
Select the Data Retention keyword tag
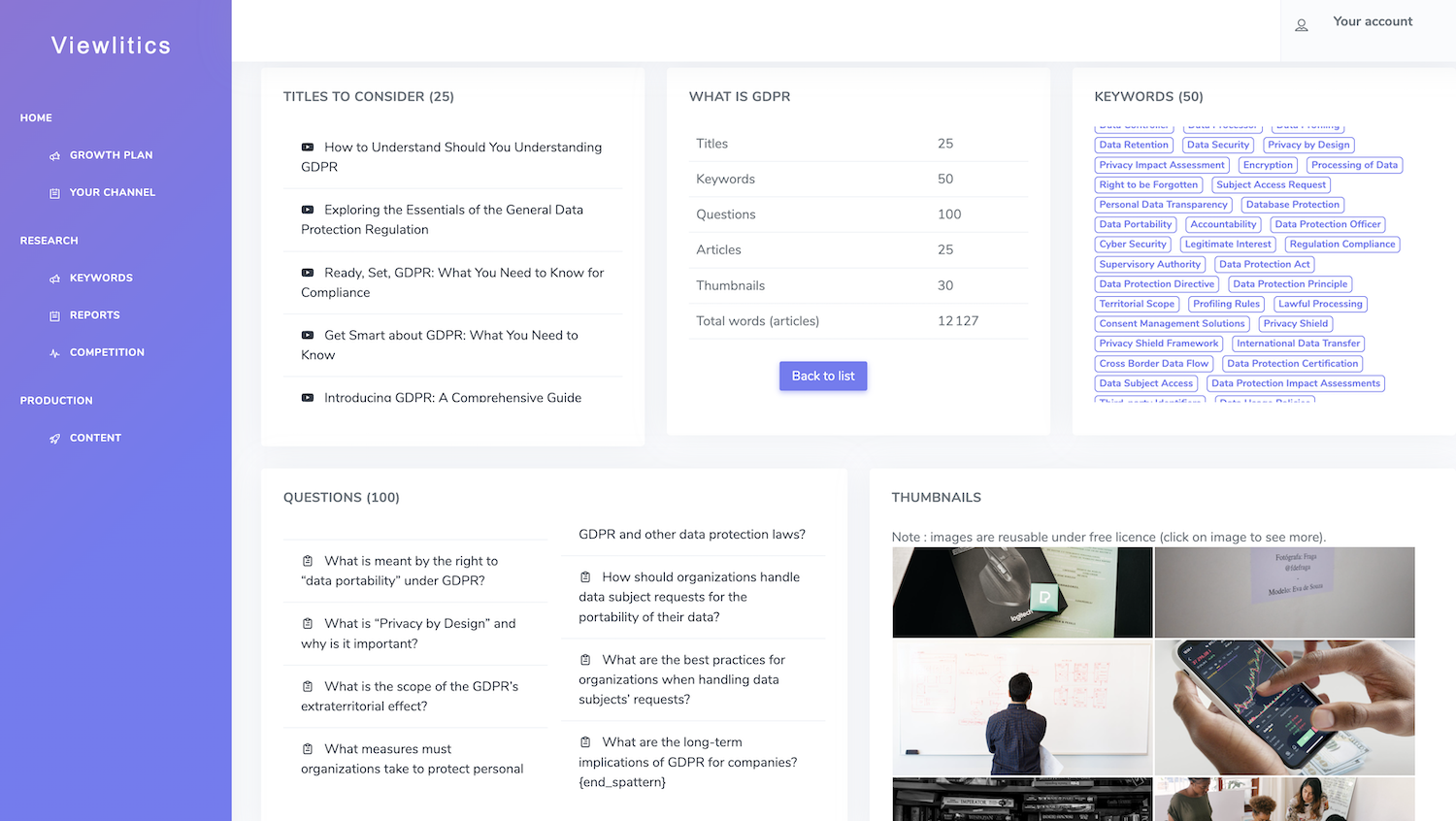[1134, 145]
